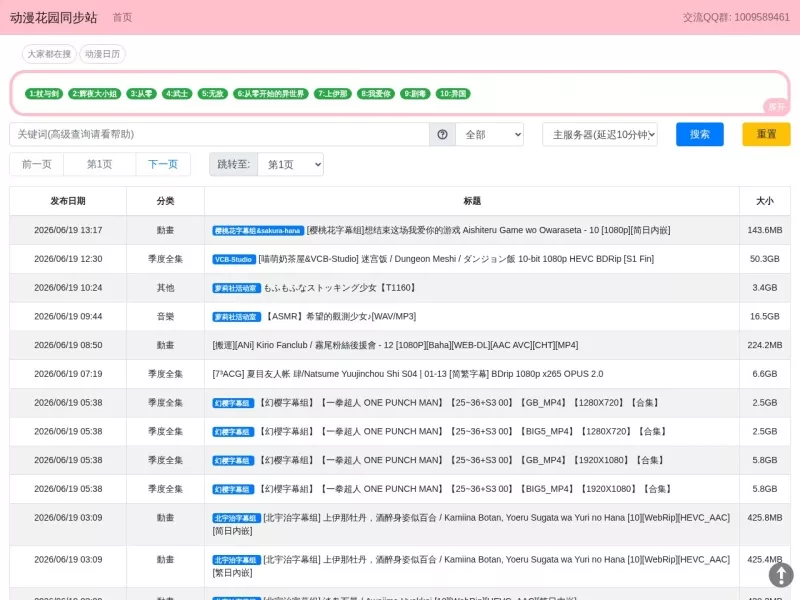
Task: Click the 北宇治字幕组 badge in the 简日内嵌 row
Action: coord(236,518)
